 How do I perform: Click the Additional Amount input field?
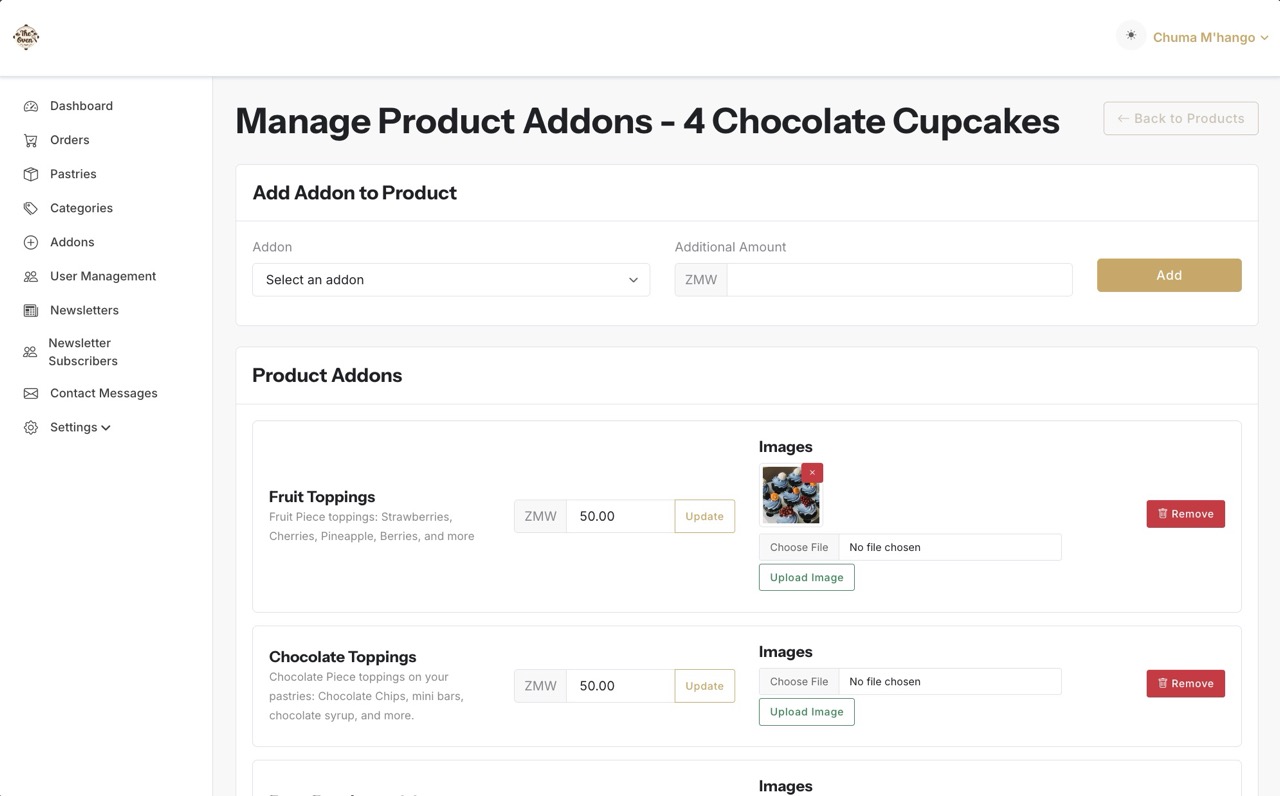(x=898, y=280)
